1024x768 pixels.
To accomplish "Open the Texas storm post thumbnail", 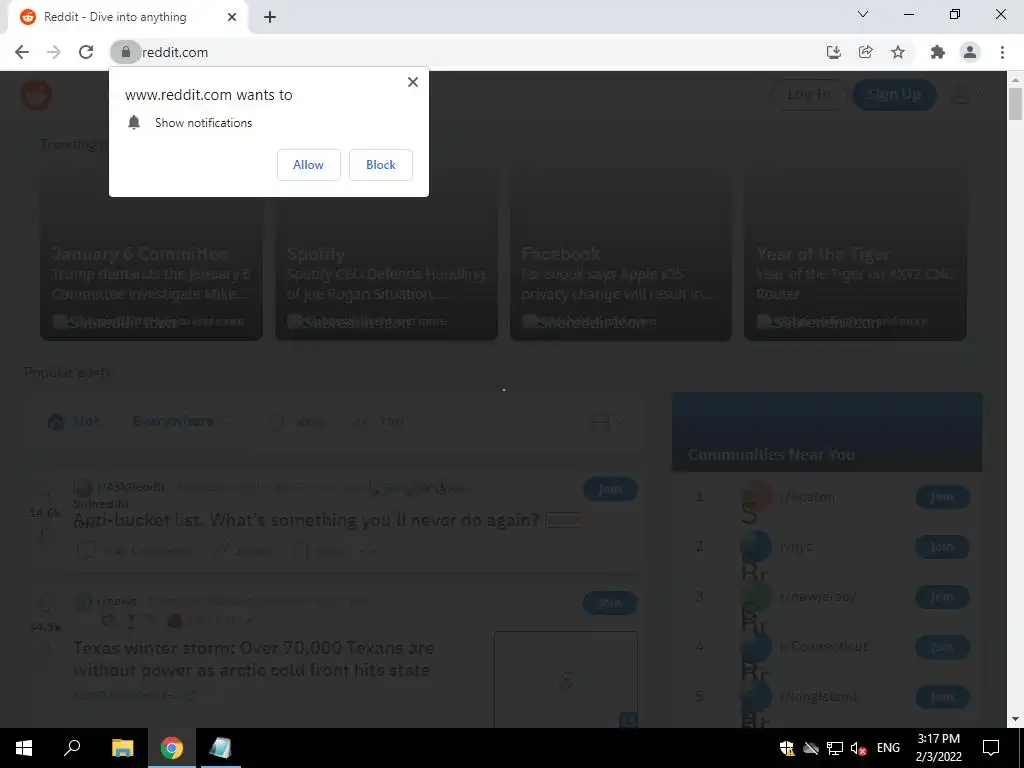I will point(566,680).
